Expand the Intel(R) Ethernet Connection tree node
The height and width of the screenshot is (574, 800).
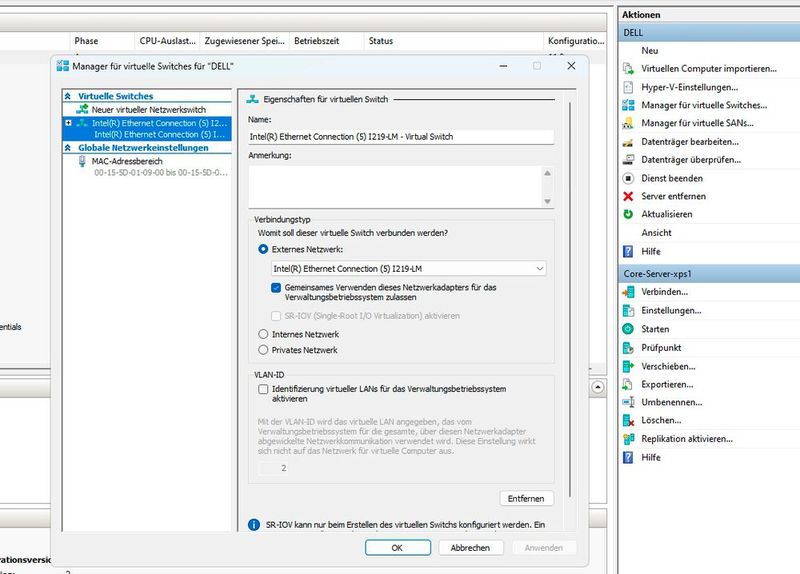(68, 123)
